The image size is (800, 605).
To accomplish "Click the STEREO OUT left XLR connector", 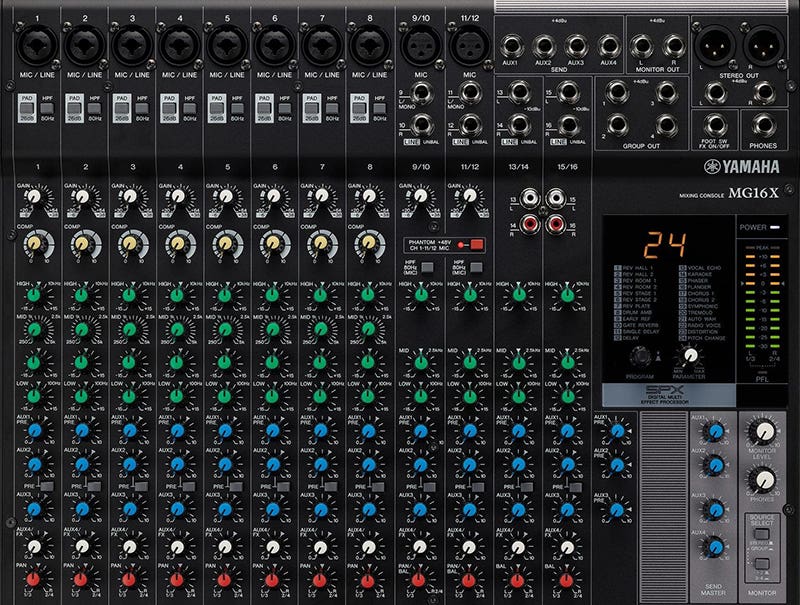I will pyautogui.click(x=714, y=45).
